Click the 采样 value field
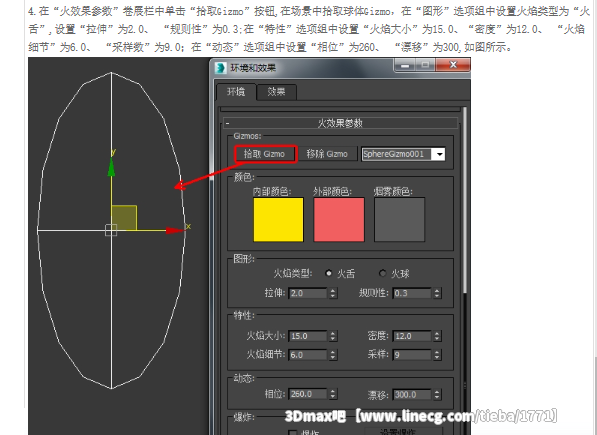The image size is (597, 435). click(x=412, y=355)
